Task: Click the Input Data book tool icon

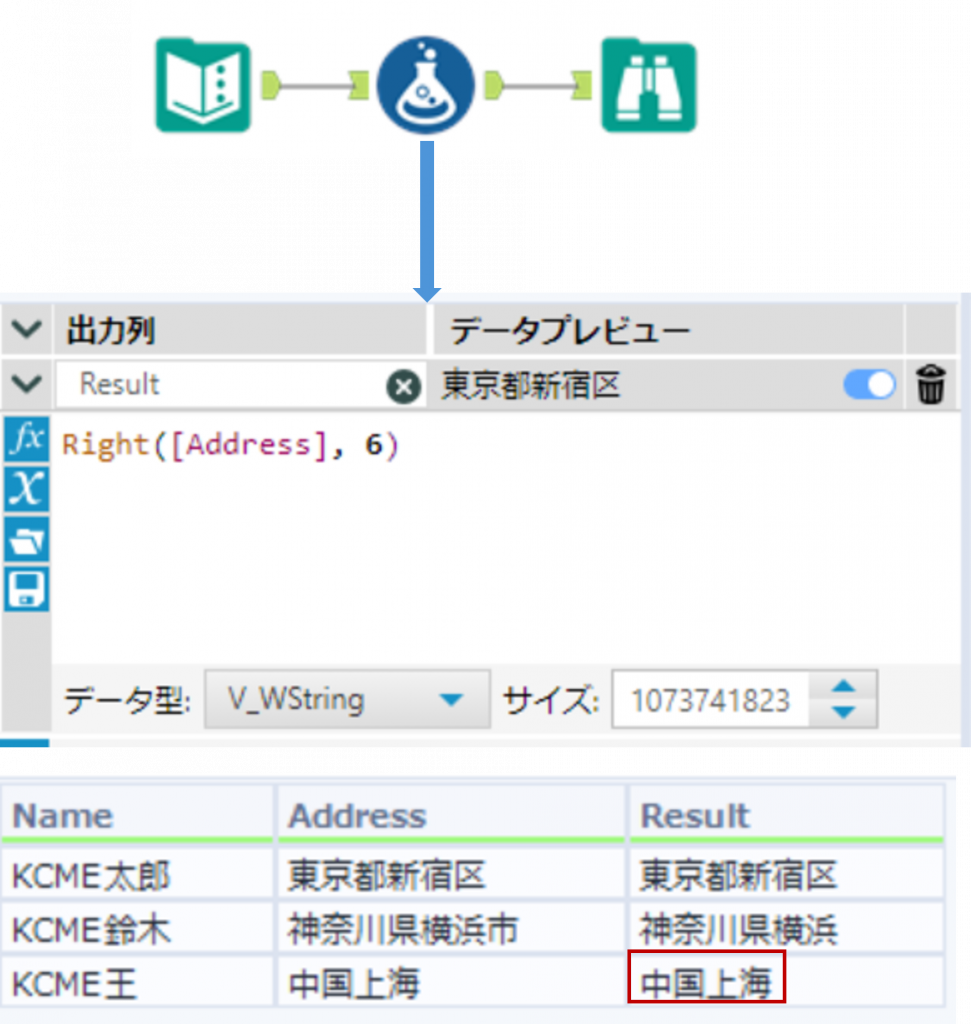Action: pos(203,86)
